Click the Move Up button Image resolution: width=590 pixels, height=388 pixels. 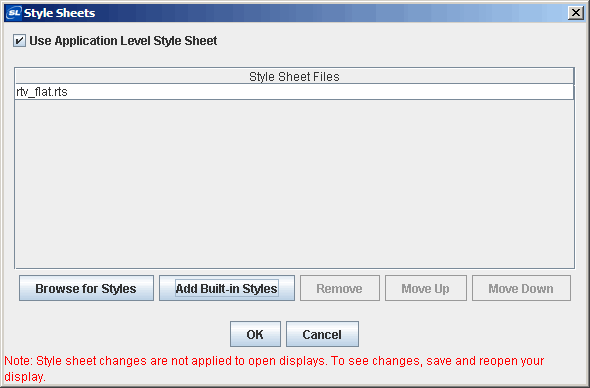tap(426, 288)
